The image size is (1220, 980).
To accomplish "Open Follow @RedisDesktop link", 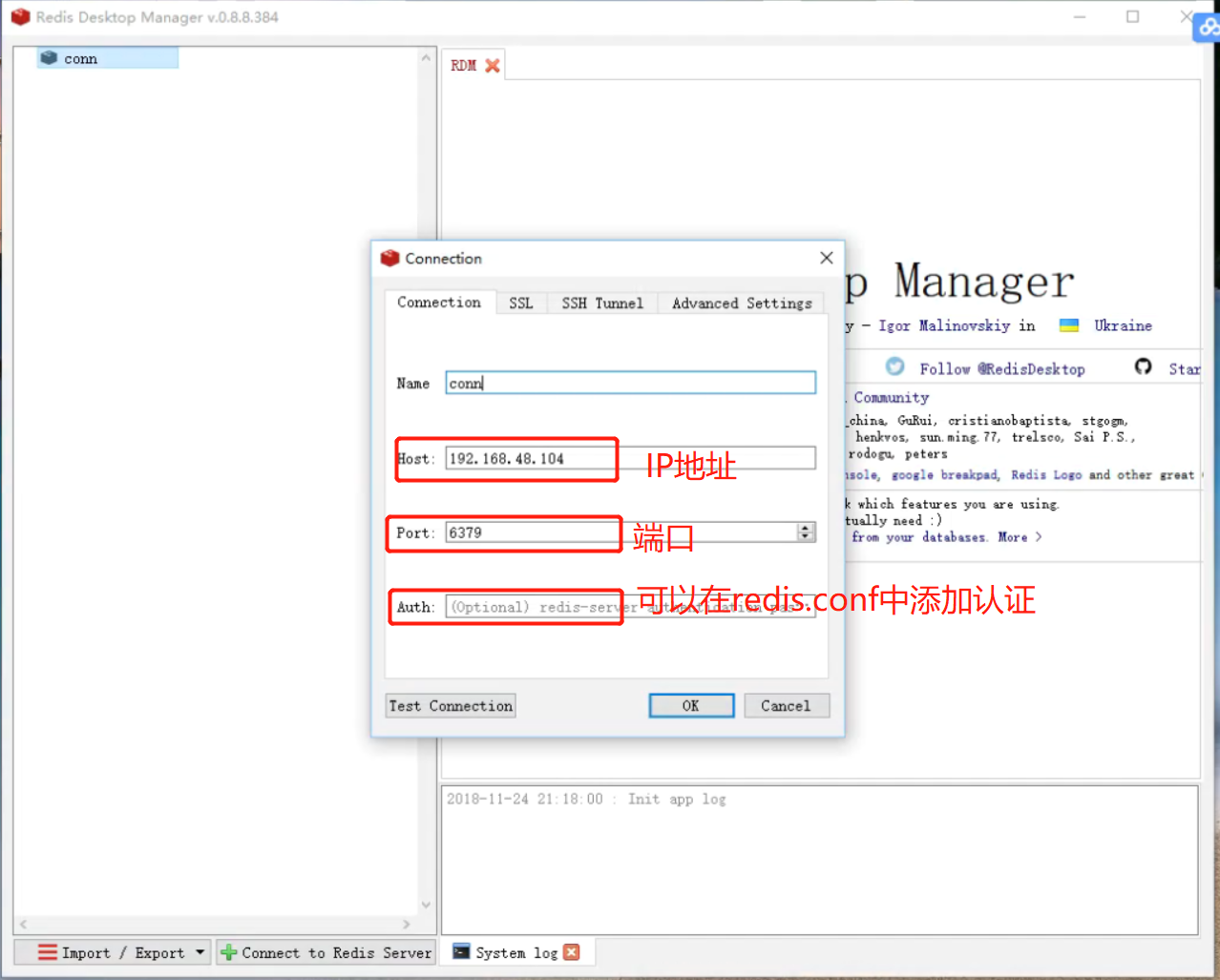I will tap(1002, 369).
